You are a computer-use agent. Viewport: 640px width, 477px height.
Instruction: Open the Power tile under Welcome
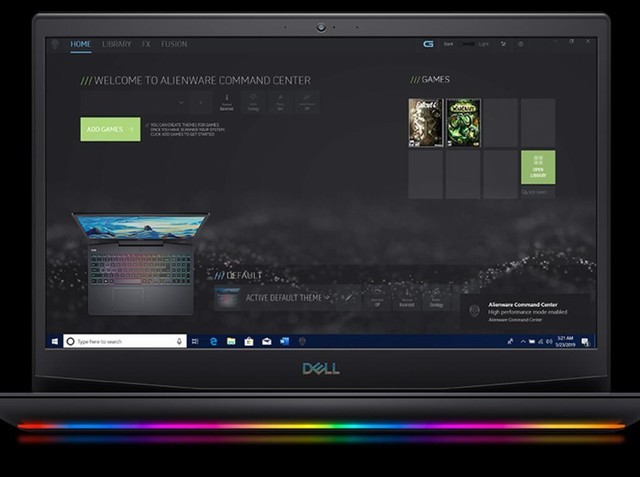click(x=280, y=102)
